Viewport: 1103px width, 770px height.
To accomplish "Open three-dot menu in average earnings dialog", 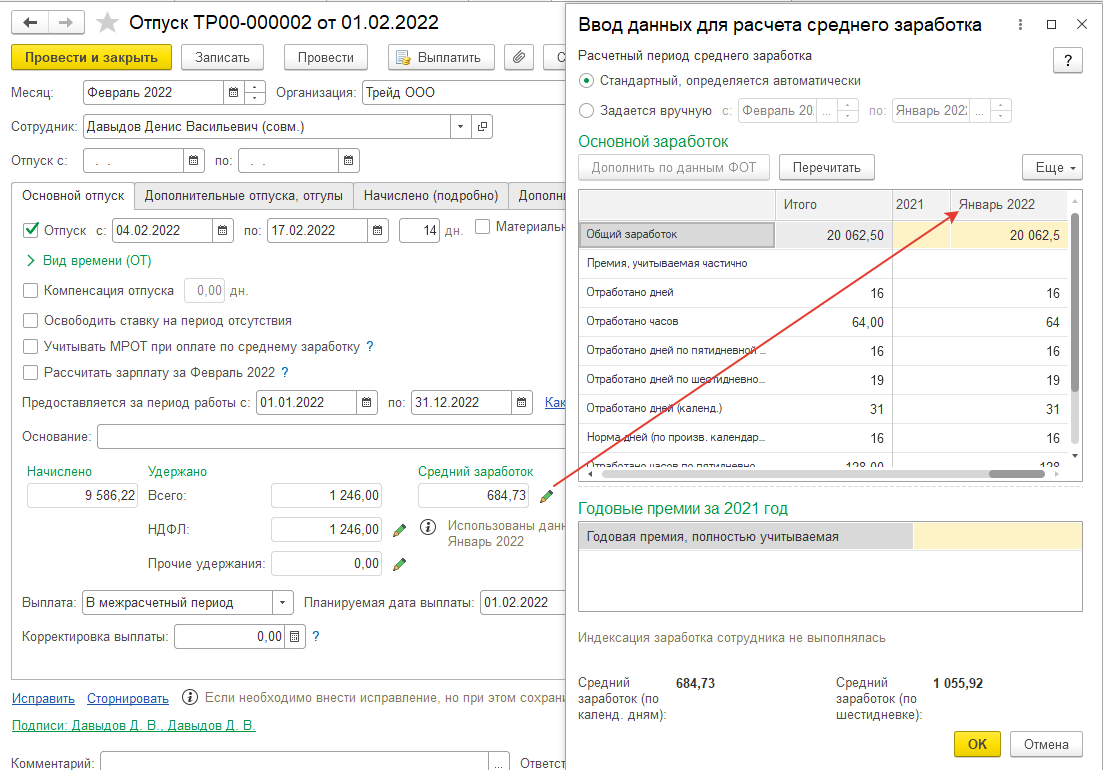I will pos(1020,25).
